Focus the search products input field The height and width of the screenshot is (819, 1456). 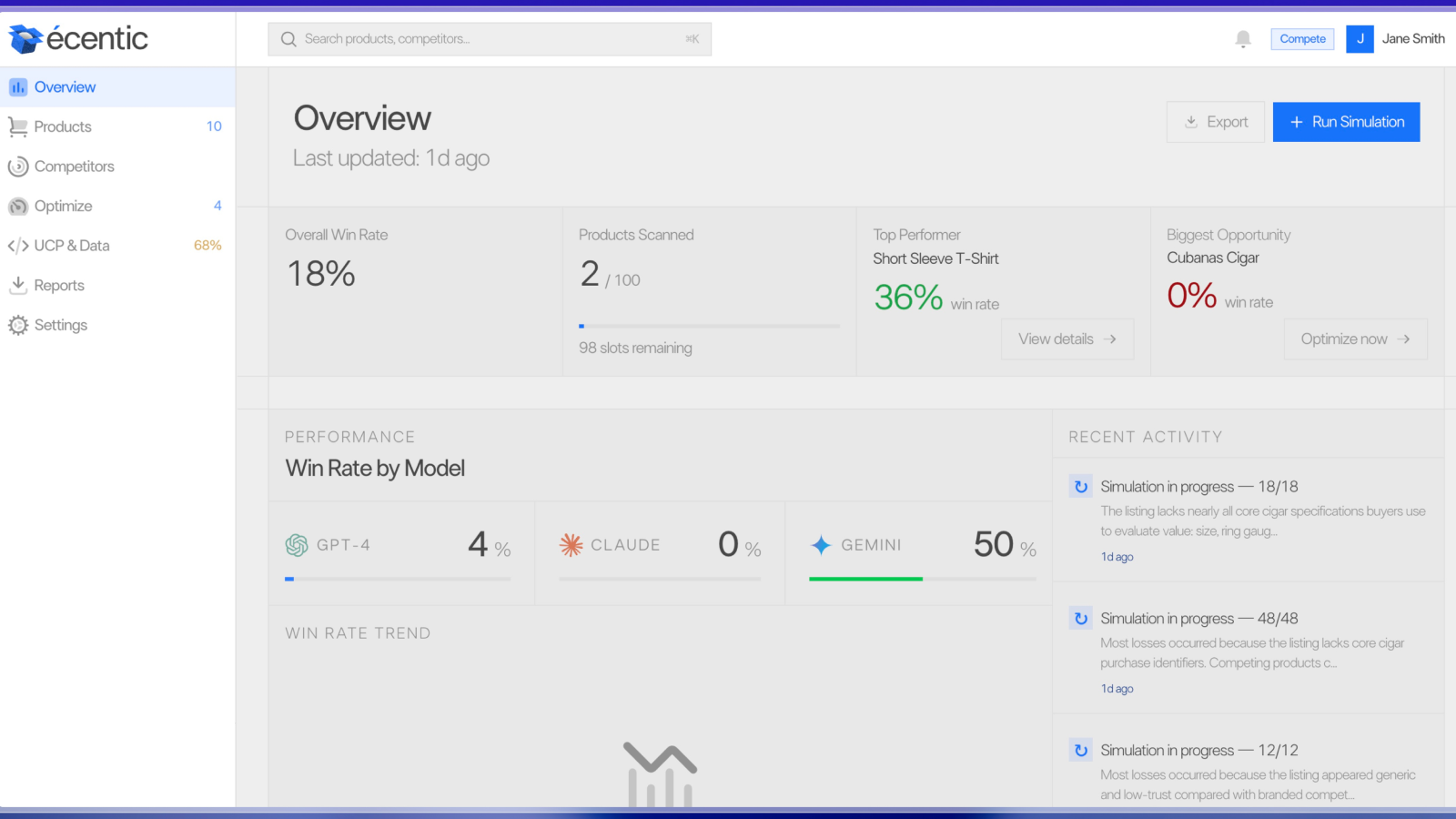[x=490, y=39]
